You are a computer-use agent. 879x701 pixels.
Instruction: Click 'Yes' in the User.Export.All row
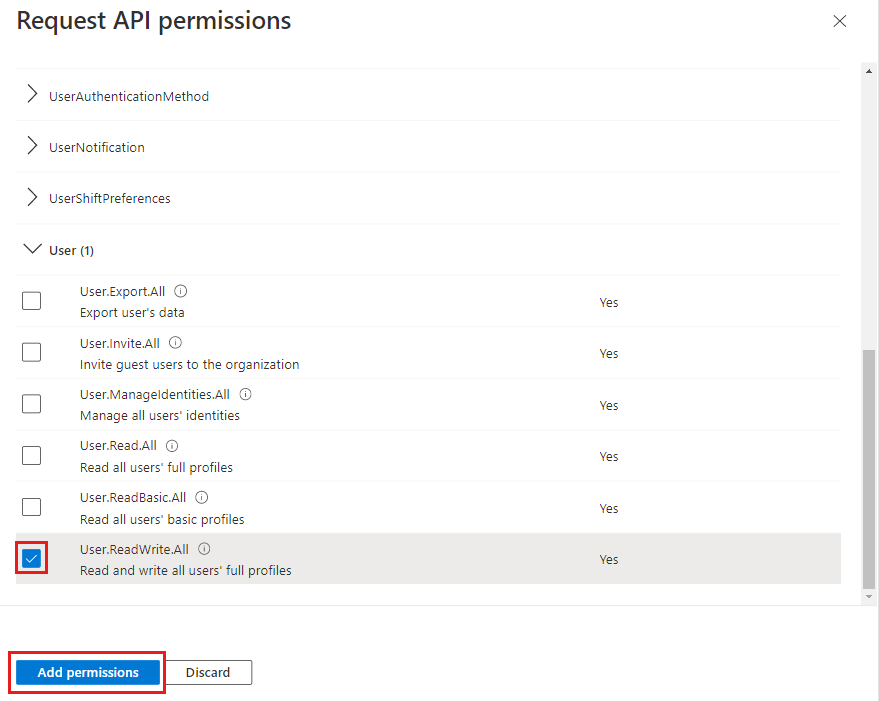tap(609, 303)
